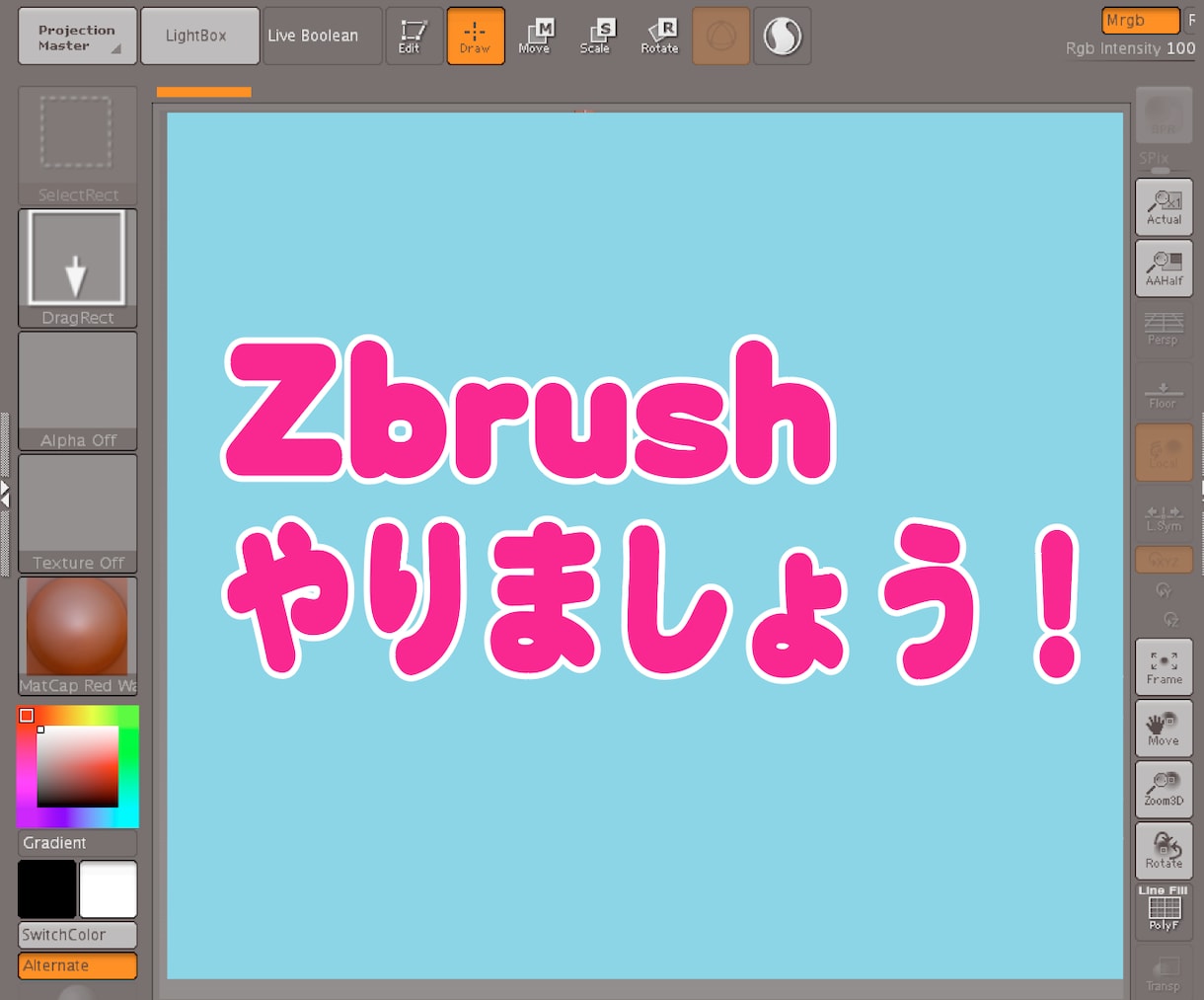Enable the Mrgb channel button

1141,21
